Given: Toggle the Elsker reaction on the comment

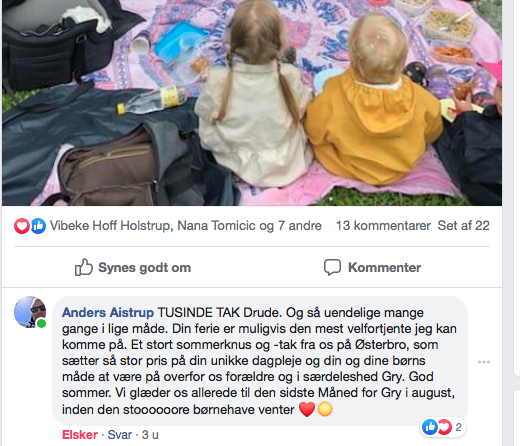Looking at the screenshot, I should (80, 435).
